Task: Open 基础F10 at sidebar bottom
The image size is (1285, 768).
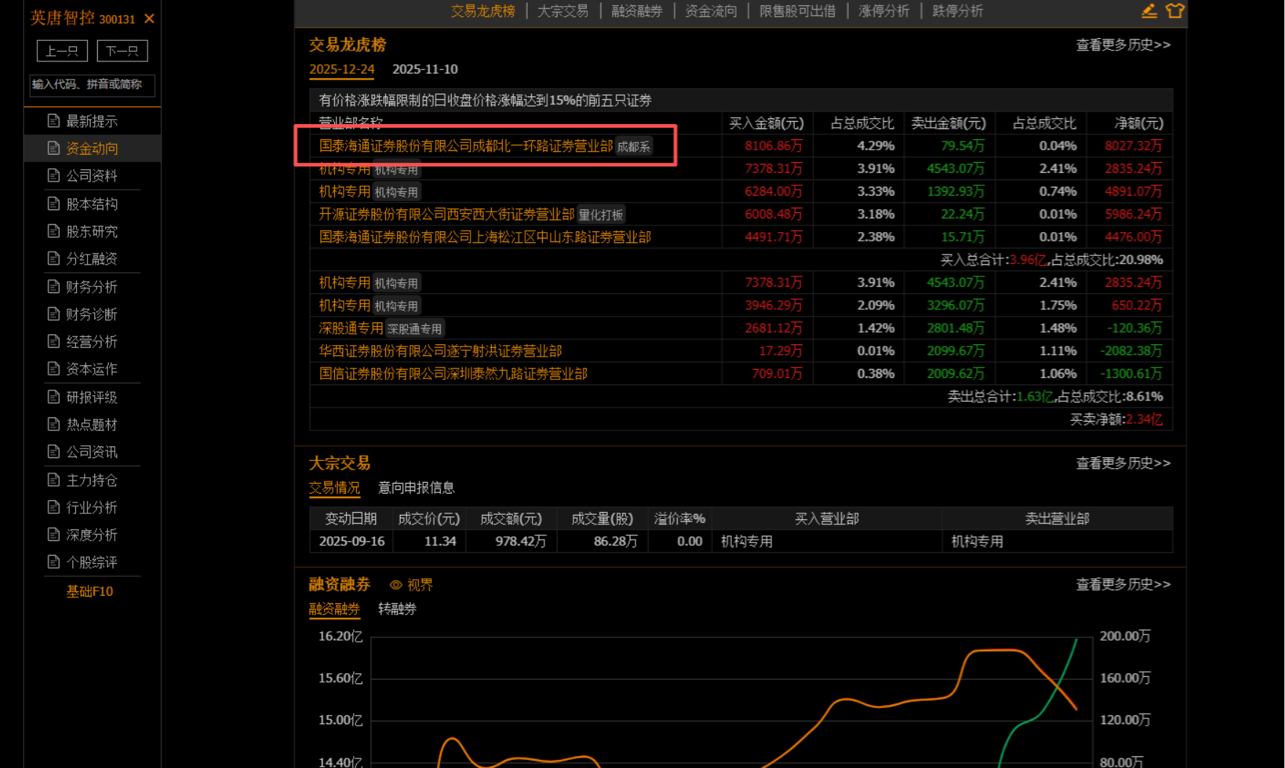Action: click(90, 591)
